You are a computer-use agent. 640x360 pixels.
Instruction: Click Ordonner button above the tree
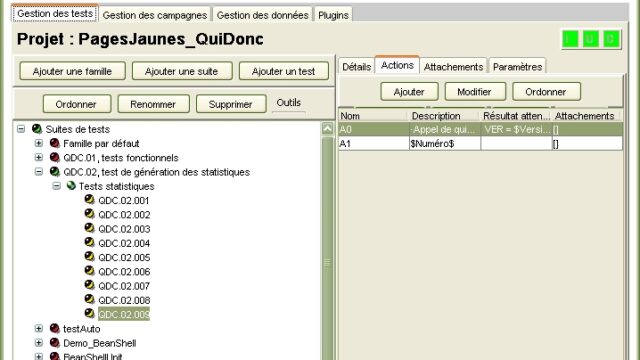tap(76, 104)
